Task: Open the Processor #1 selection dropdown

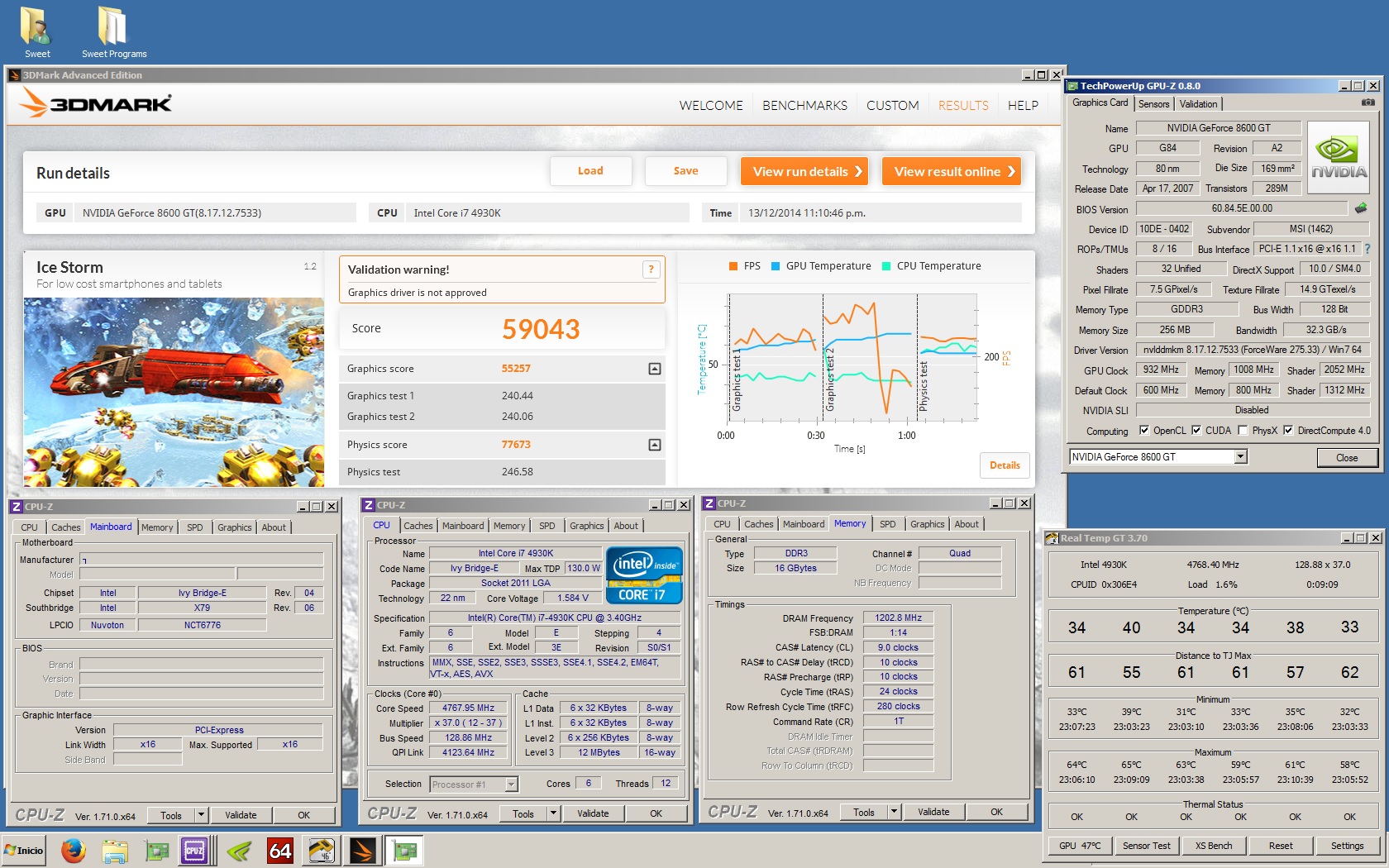Action: point(475,785)
